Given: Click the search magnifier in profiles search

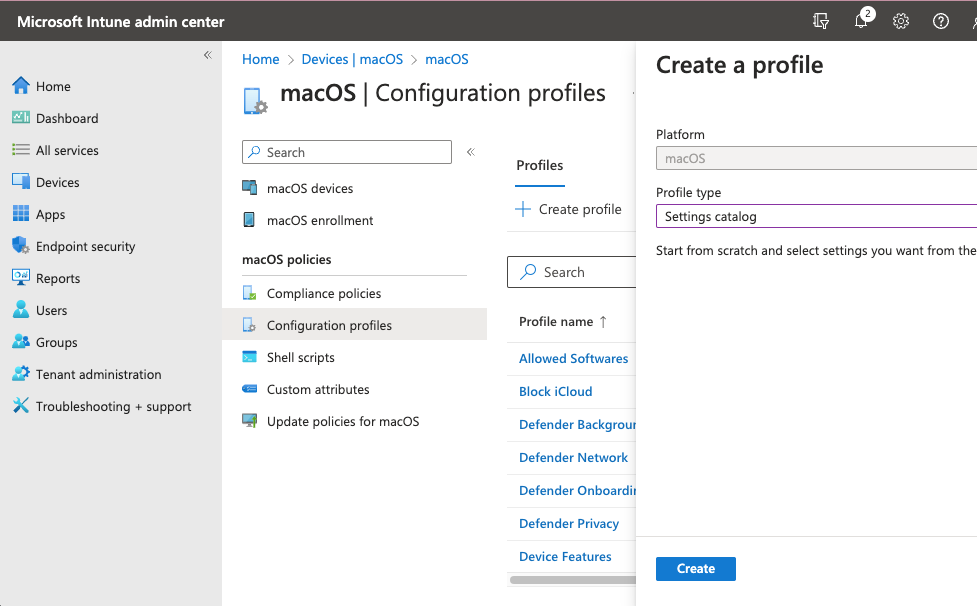Looking at the screenshot, I should [x=528, y=272].
